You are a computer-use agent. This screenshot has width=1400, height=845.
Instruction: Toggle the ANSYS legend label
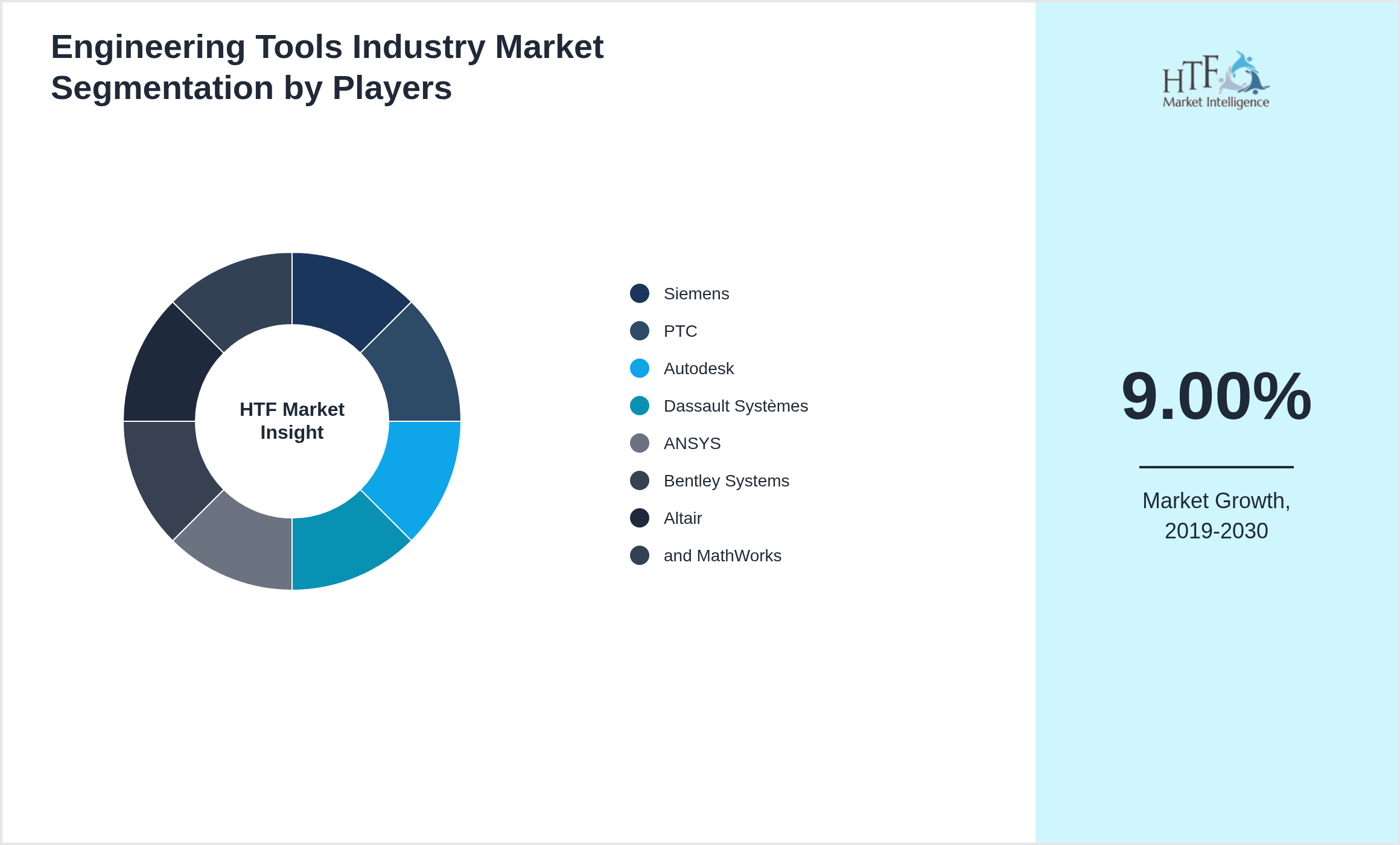click(x=692, y=444)
